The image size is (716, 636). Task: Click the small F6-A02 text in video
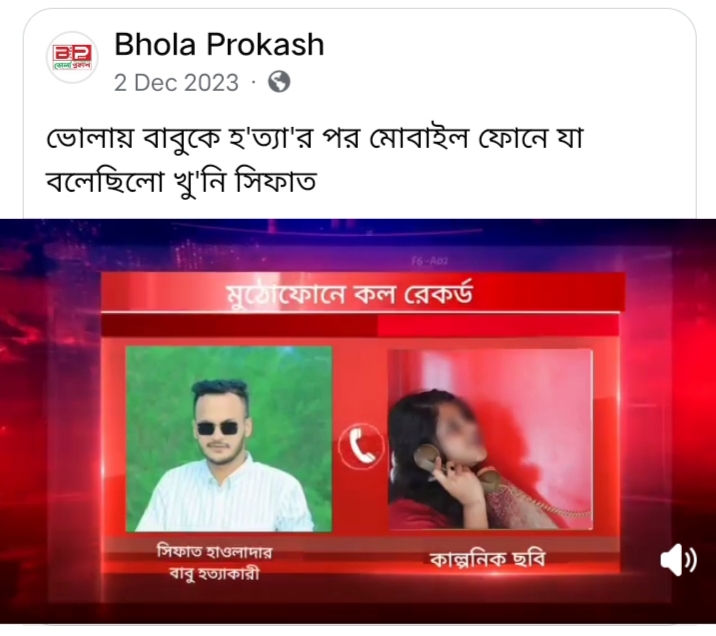(430, 261)
